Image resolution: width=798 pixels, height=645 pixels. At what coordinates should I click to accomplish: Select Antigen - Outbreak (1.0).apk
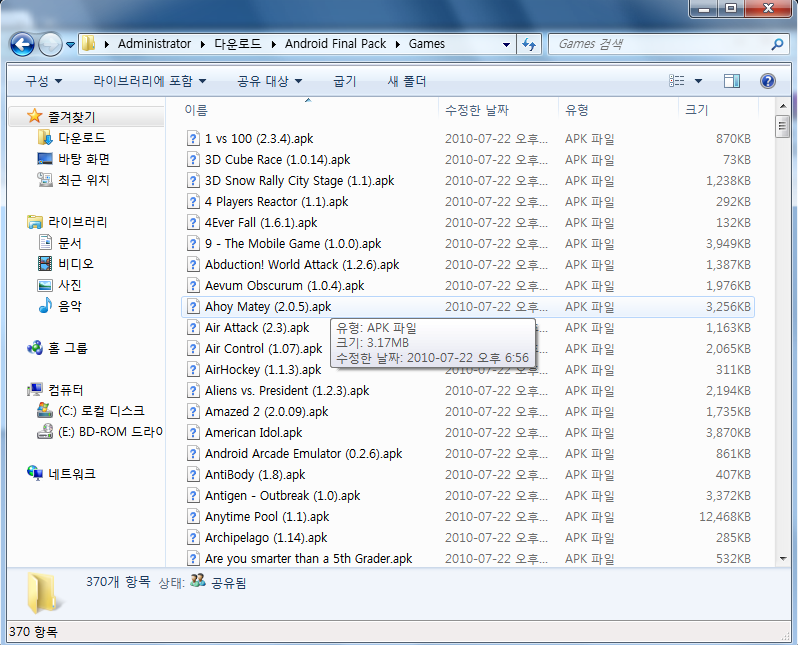[x=282, y=495]
